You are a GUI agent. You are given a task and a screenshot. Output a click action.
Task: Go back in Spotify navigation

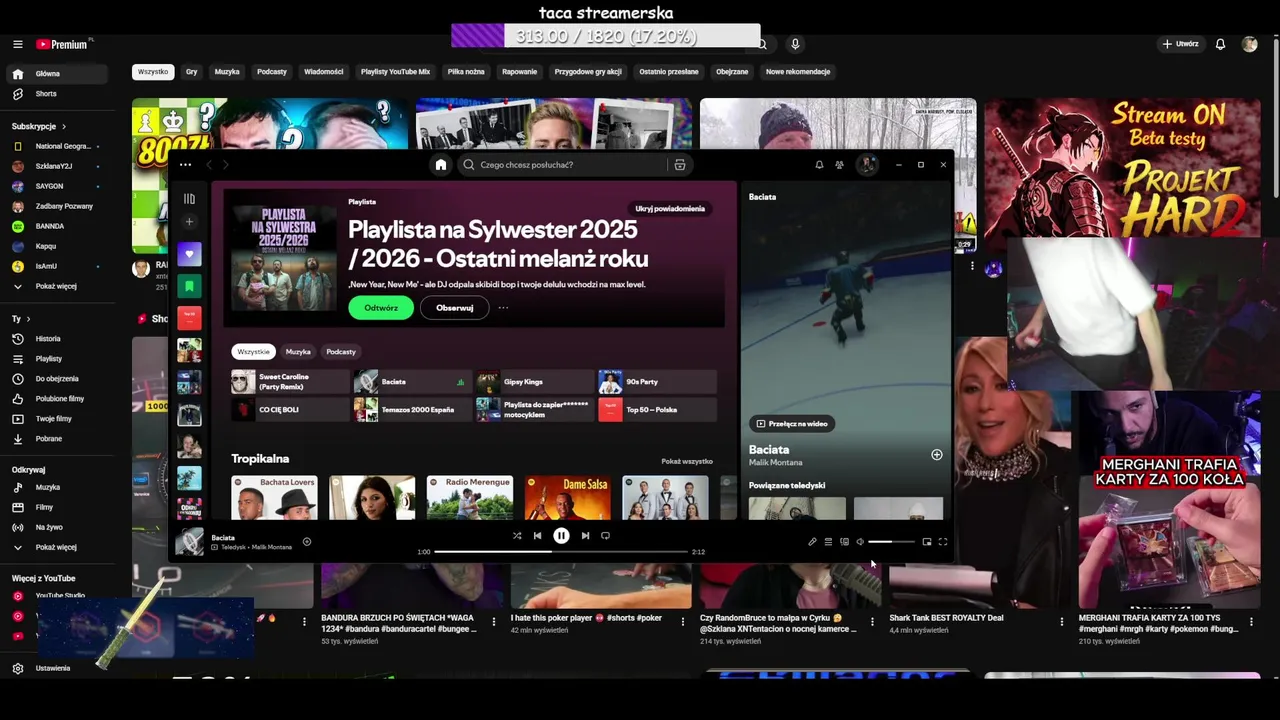[x=209, y=165]
